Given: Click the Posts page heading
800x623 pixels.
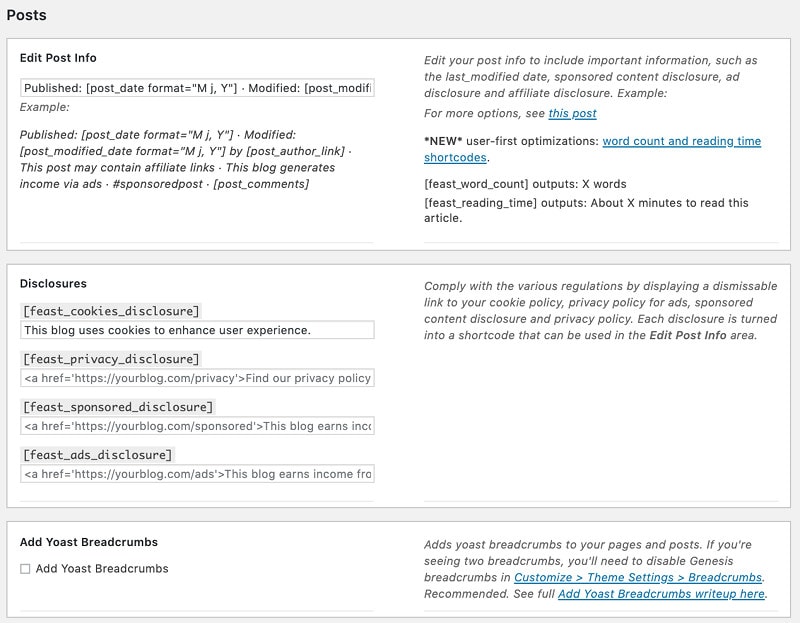Looking at the screenshot, I should 26,15.
